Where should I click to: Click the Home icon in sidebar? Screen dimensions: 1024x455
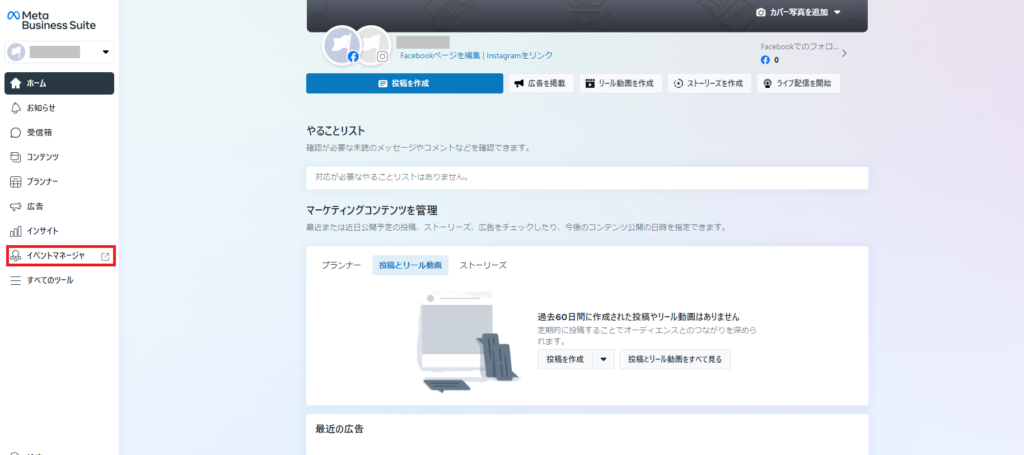[16, 83]
